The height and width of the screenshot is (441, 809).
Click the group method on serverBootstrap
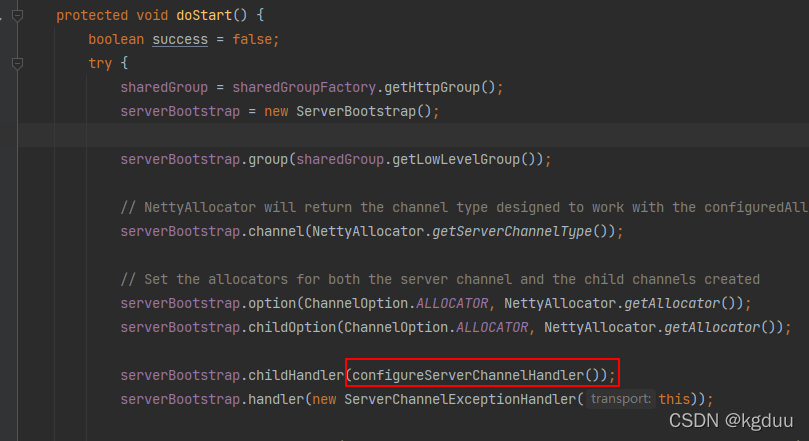click(268, 159)
